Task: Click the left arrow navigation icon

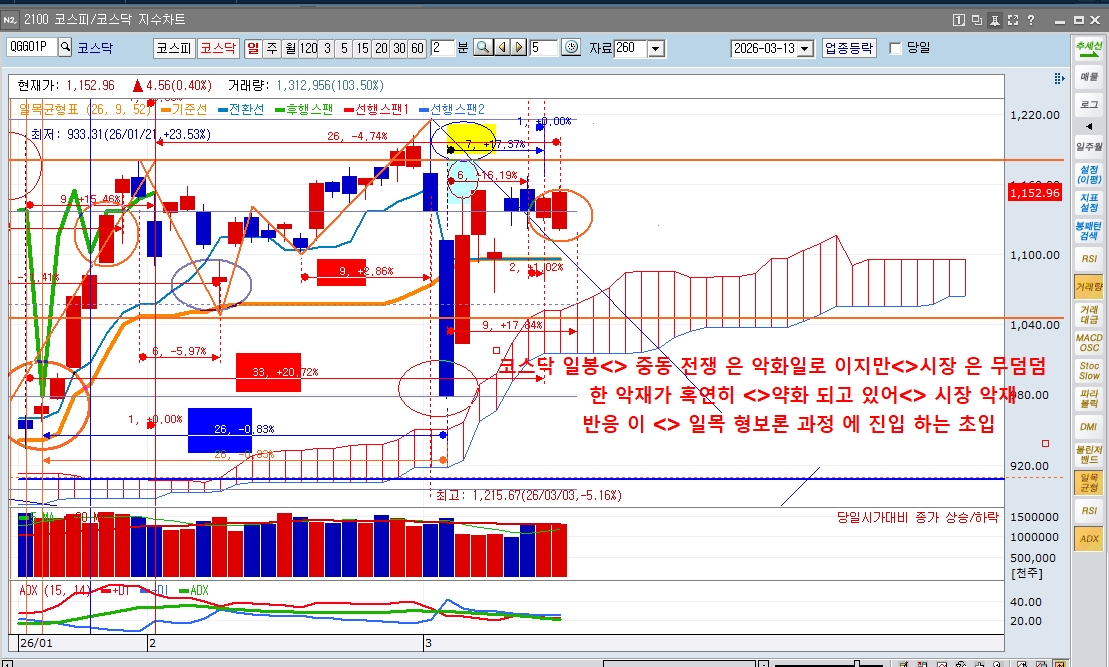Action: [501, 47]
